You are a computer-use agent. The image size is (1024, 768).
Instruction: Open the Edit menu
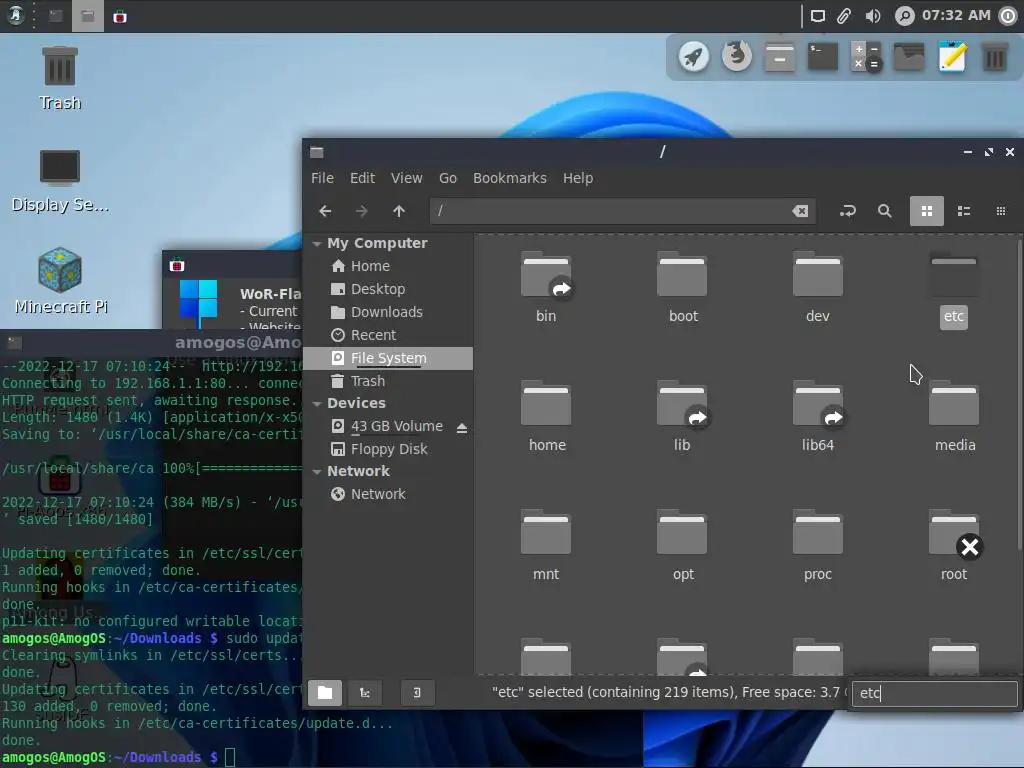coord(362,178)
